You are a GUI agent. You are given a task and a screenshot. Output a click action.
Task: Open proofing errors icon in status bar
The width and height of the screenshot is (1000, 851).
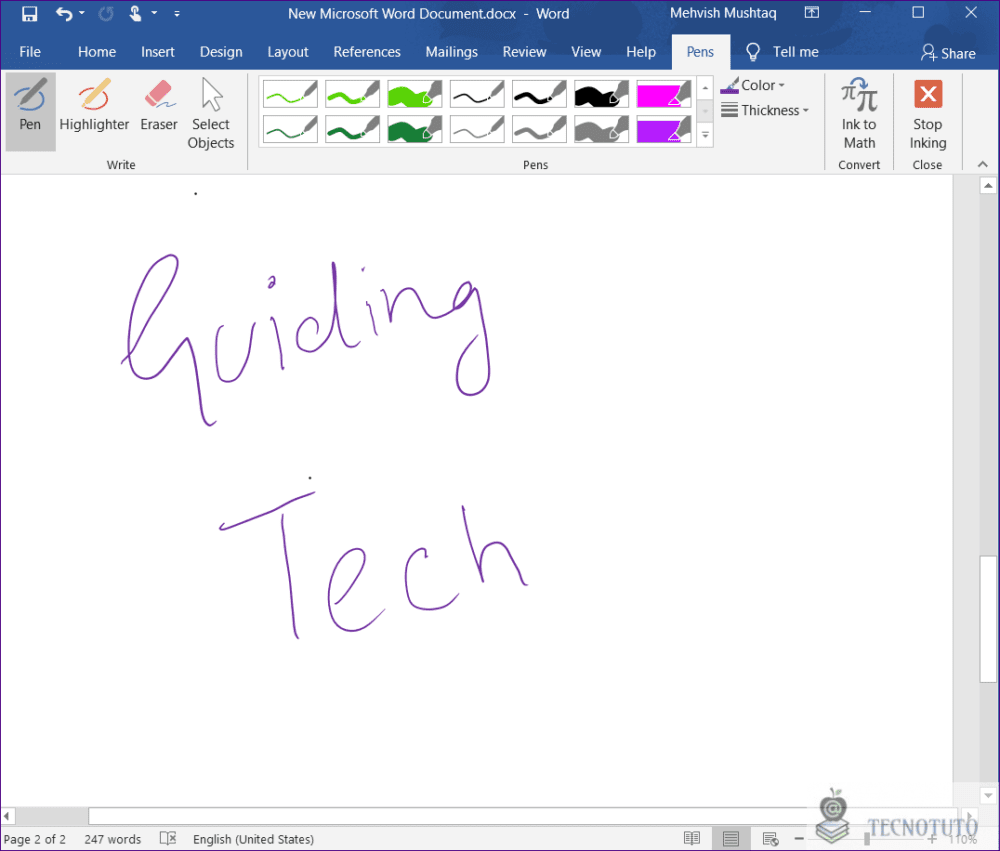point(168,839)
